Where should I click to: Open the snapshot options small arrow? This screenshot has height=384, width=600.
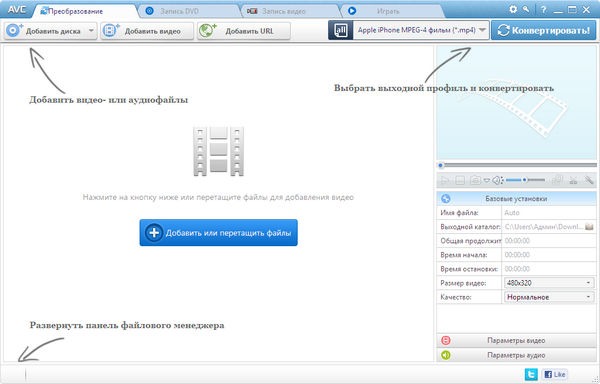click(486, 180)
